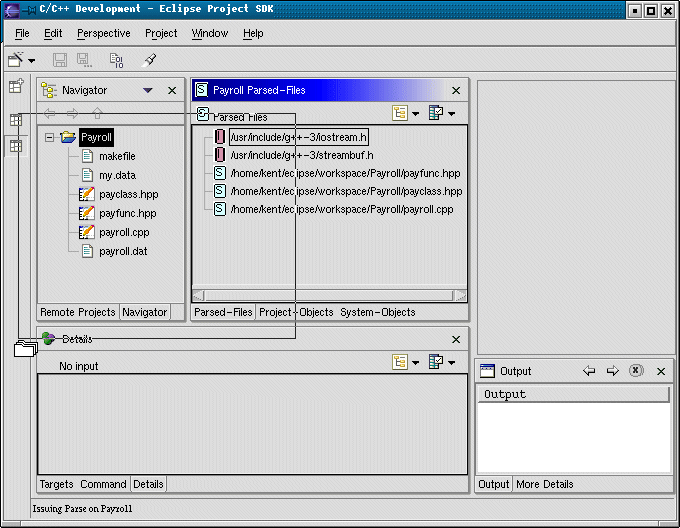Select payroll.cpp in the Navigator tree
The image size is (680, 528).
[124, 232]
